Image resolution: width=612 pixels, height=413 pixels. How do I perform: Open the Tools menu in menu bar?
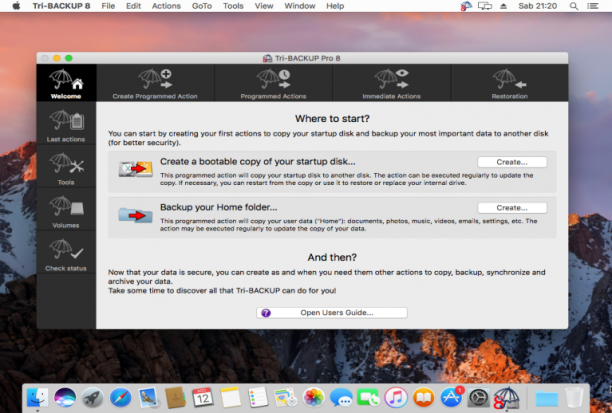tap(233, 6)
